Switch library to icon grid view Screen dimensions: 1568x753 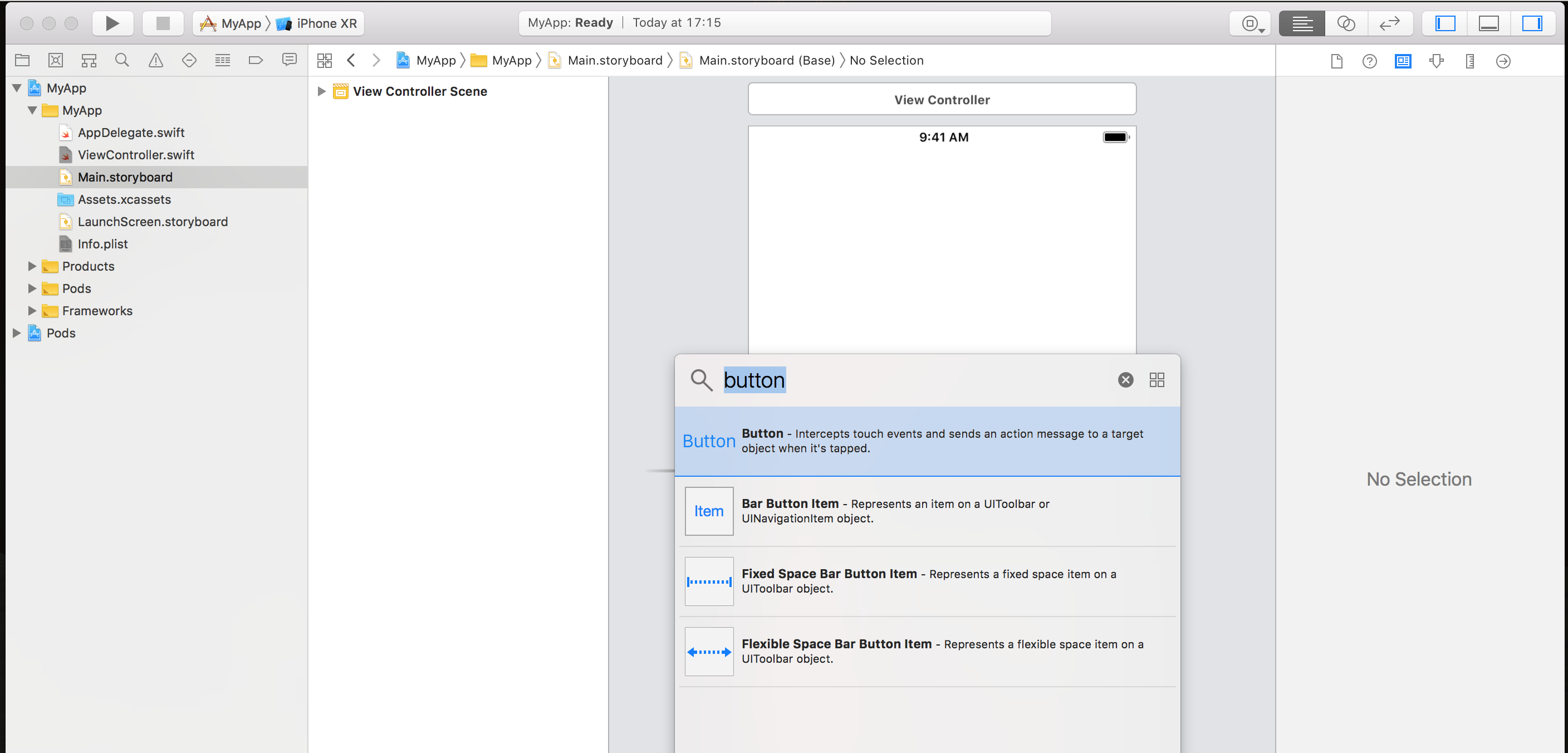[1157, 380]
